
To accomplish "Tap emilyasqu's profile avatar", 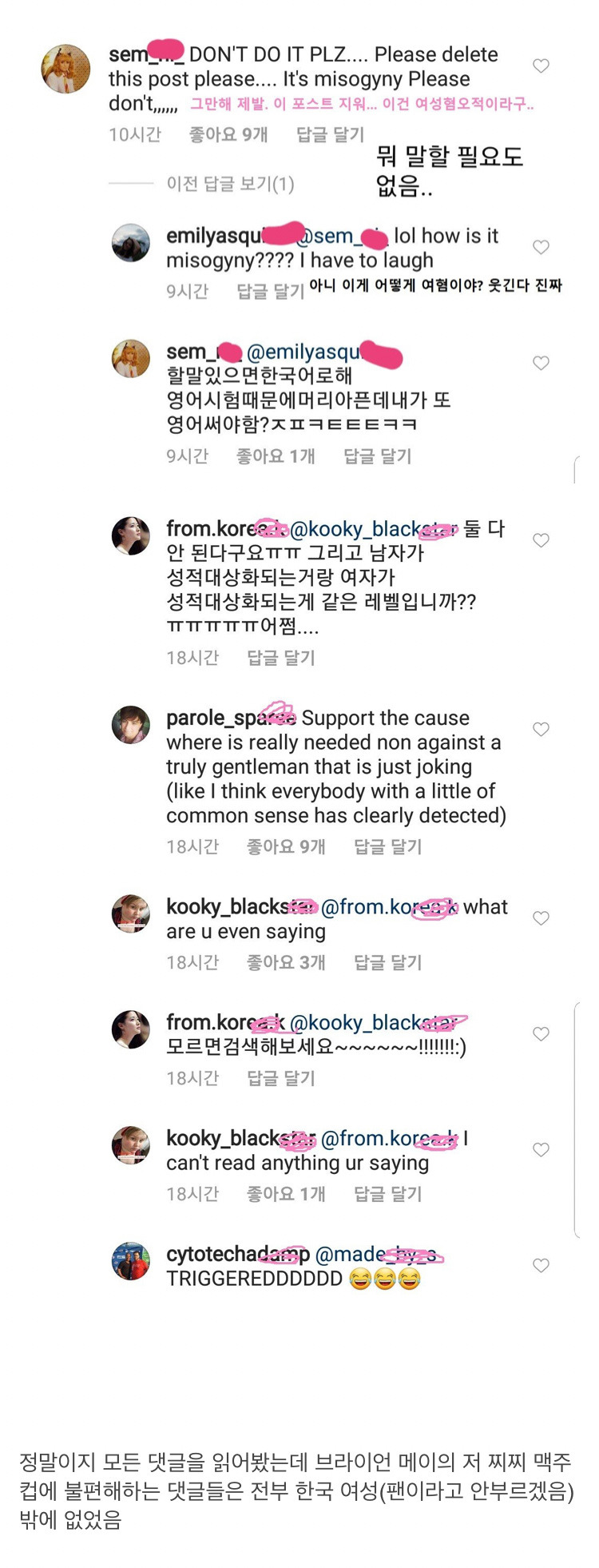I will 131,244.
